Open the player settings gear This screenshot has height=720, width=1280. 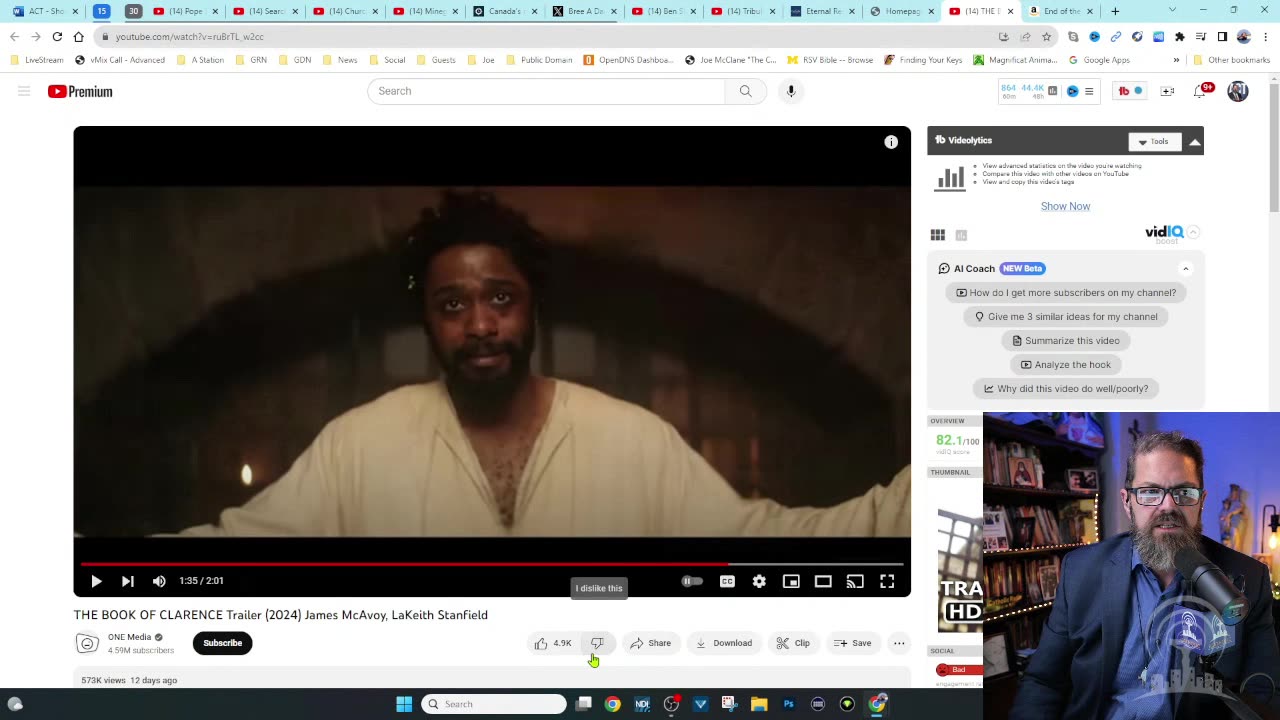tap(759, 581)
